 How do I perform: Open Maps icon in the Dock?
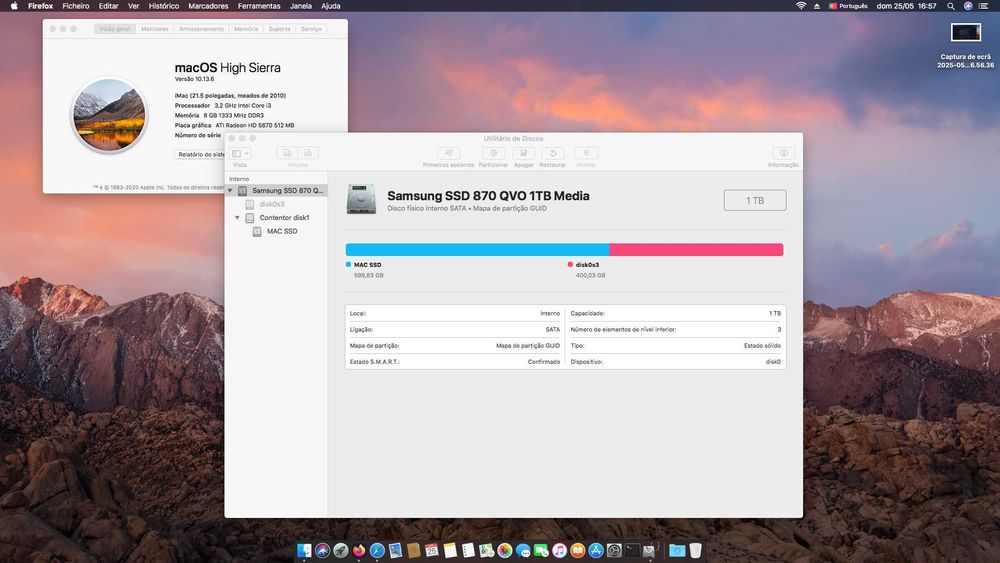(x=487, y=550)
